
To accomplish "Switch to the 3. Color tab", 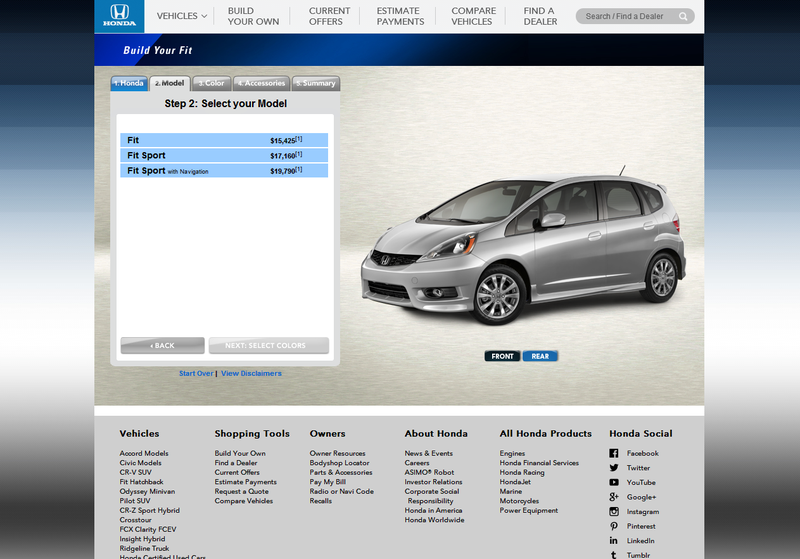I will (x=212, y=83).
